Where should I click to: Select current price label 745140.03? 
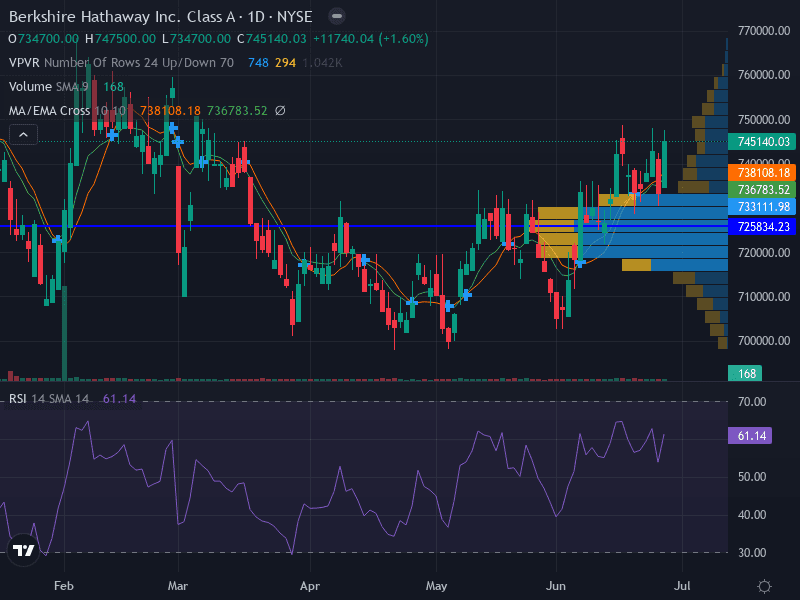[762, 141]
